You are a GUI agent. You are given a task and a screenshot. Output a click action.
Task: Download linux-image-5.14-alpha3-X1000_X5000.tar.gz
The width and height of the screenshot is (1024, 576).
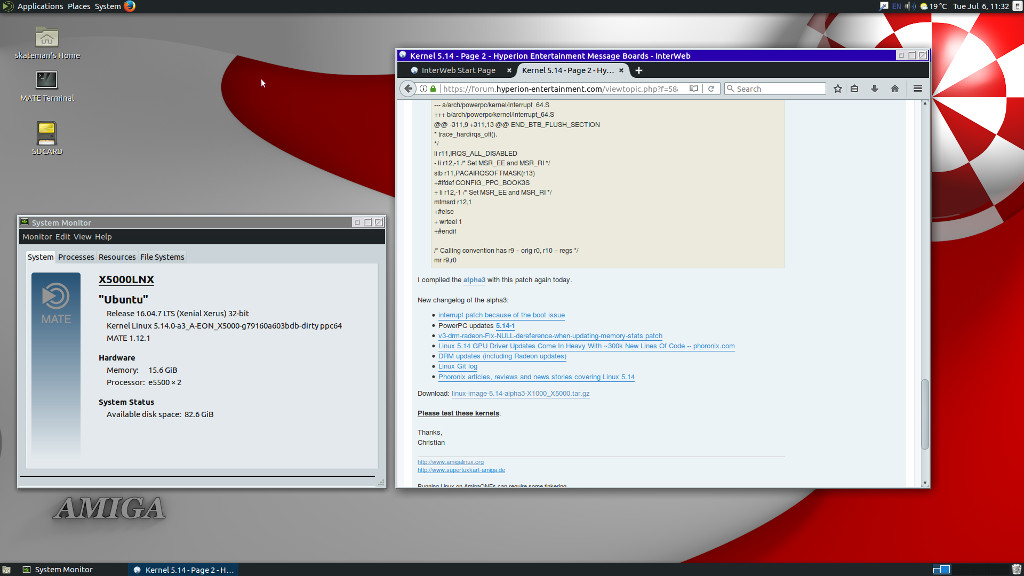[x=520, y=394]
